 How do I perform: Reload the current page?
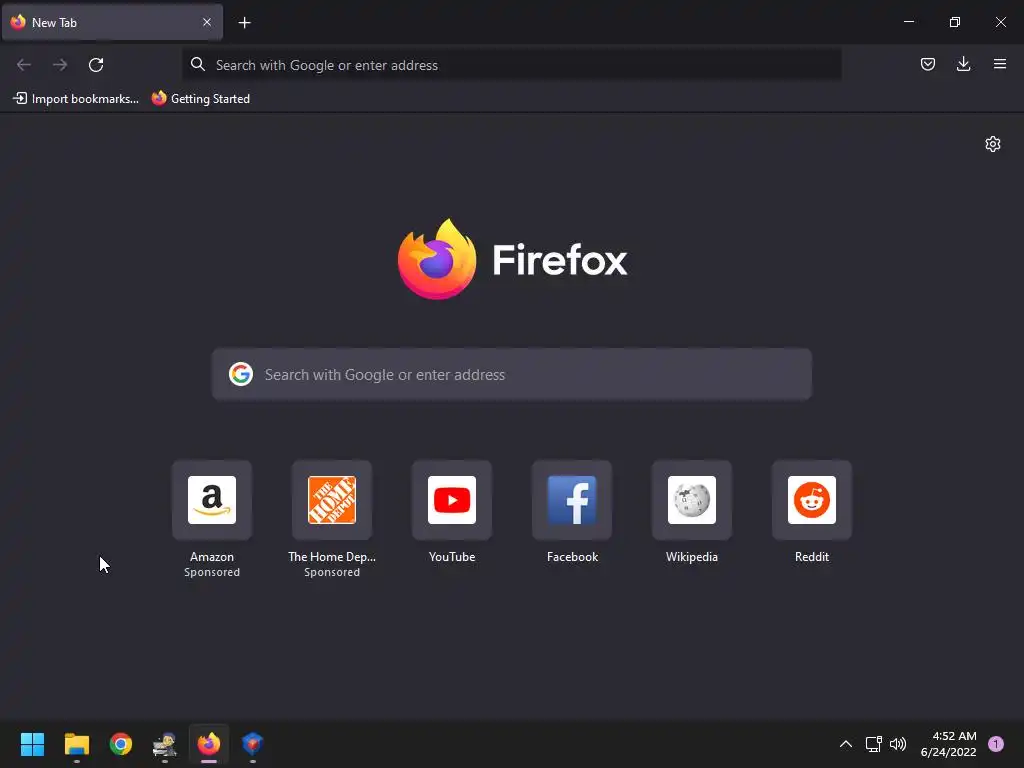96,65
